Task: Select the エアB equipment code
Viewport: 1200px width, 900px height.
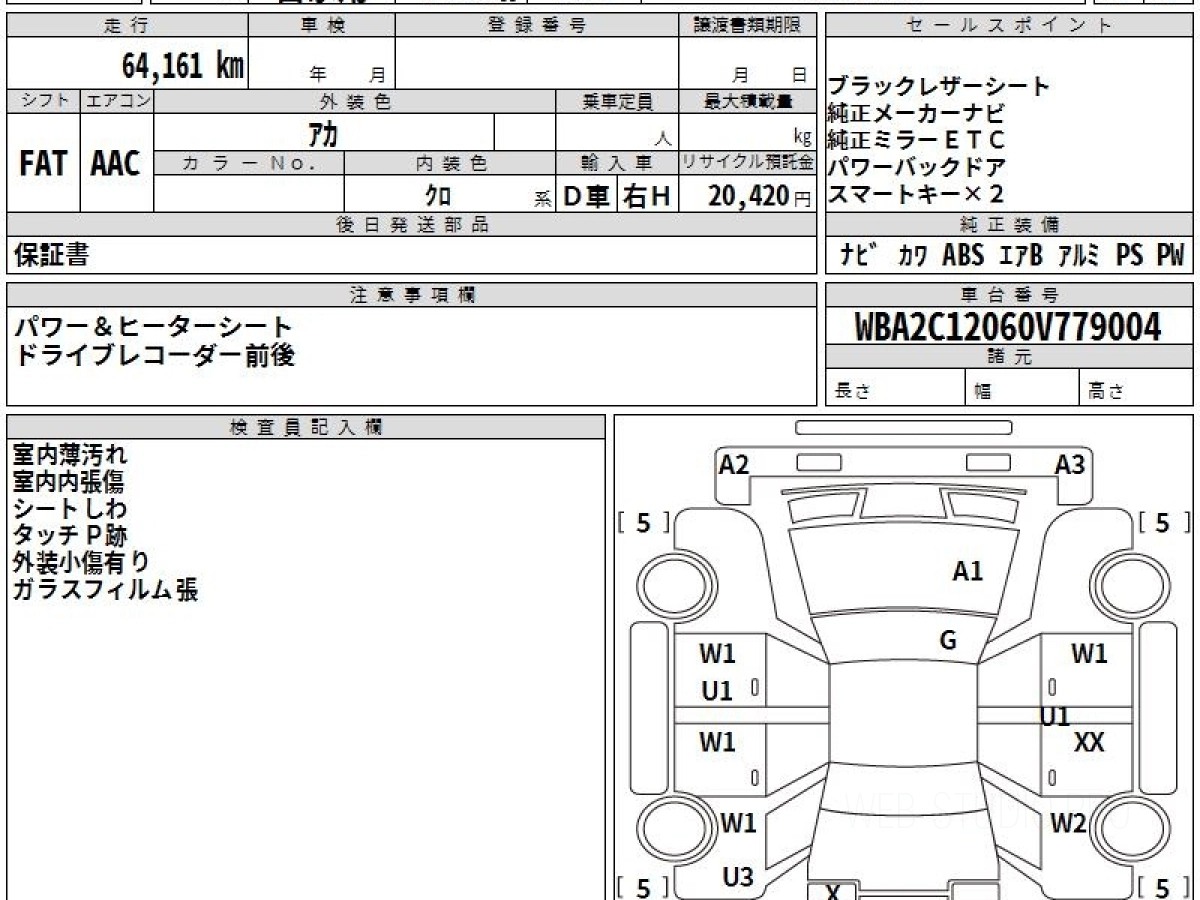Action: point(1021,255)
